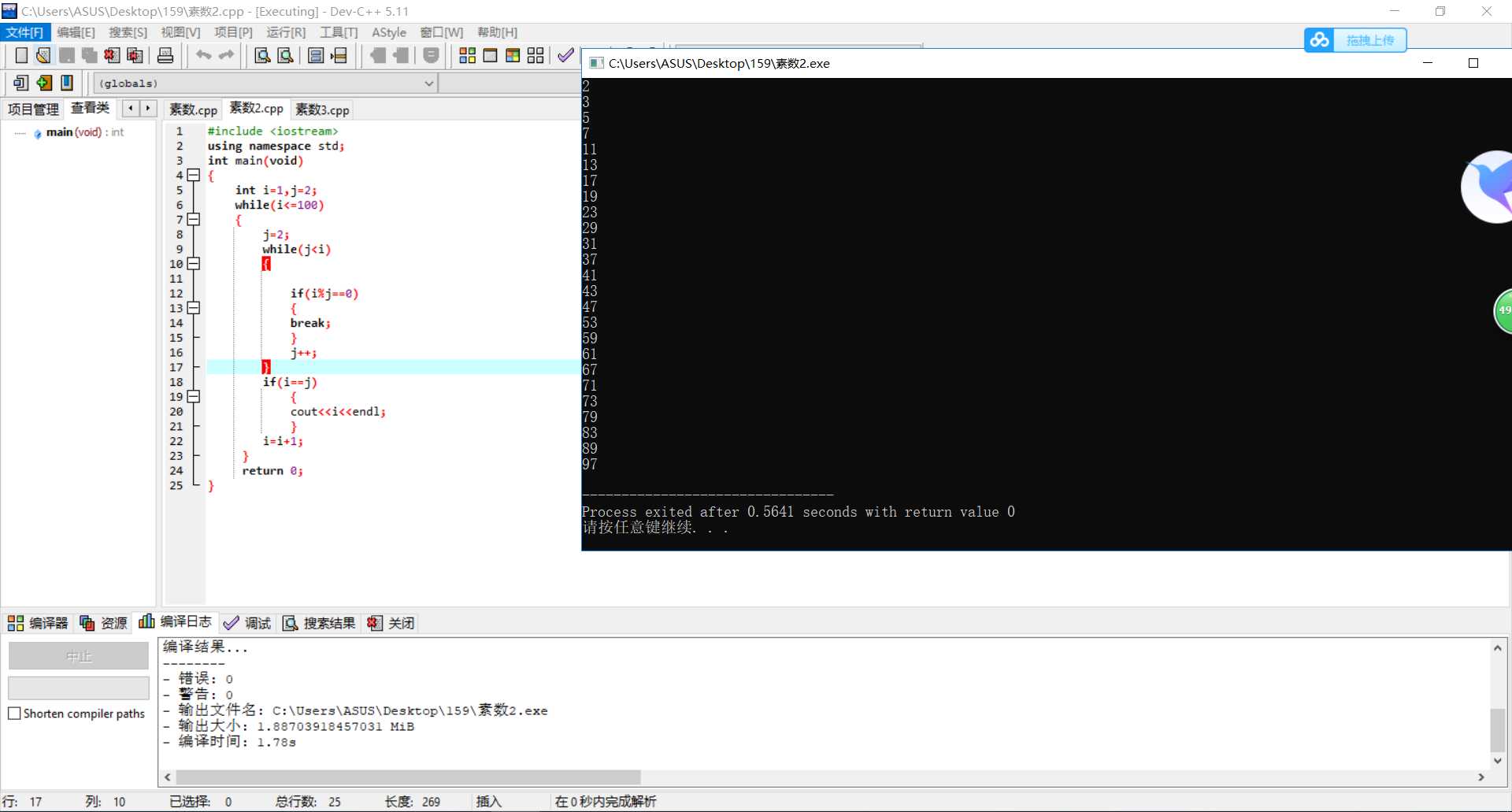The image size is (1512, 812).
Task: Click the Go to line icon
Action: point(339,55)
